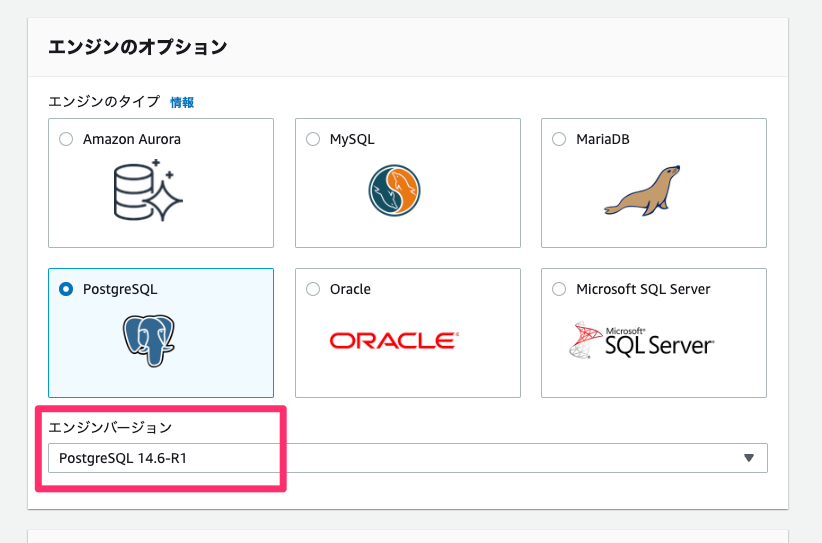Screen dimensions: 822x543
Task: Click the selected PostgreSQL radio button
Action: coord(66,289)
